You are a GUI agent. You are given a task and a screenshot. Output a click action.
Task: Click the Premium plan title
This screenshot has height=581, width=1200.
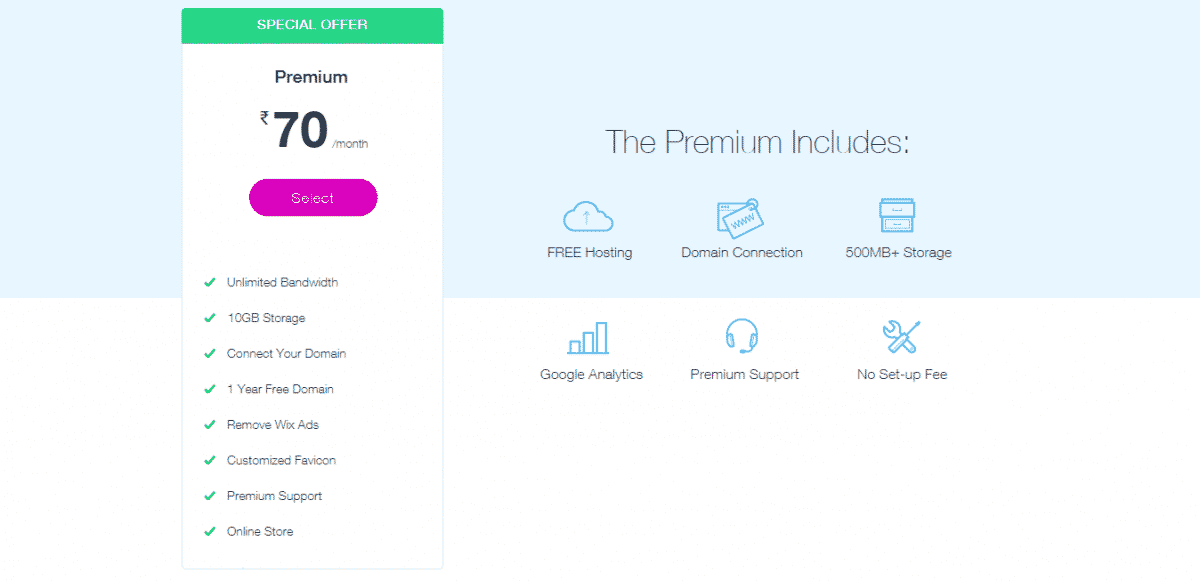tap(311, 77)
